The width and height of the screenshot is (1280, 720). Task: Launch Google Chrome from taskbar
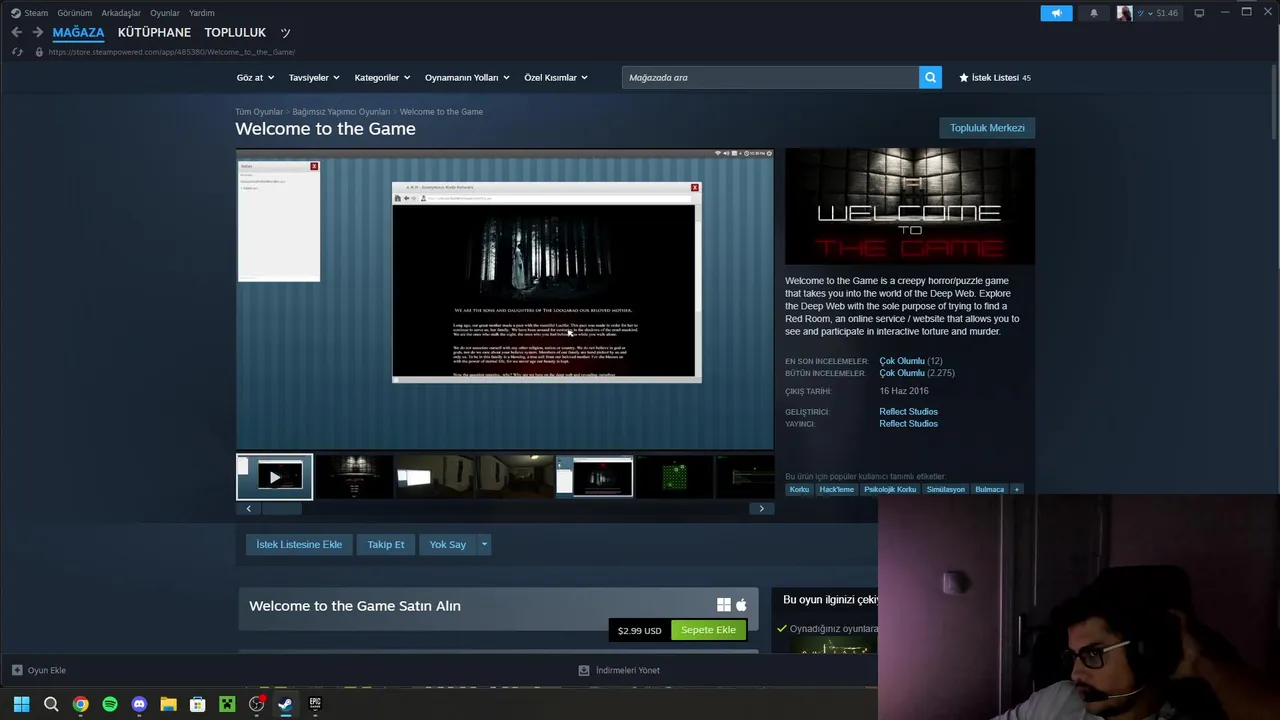click(80, 704)
